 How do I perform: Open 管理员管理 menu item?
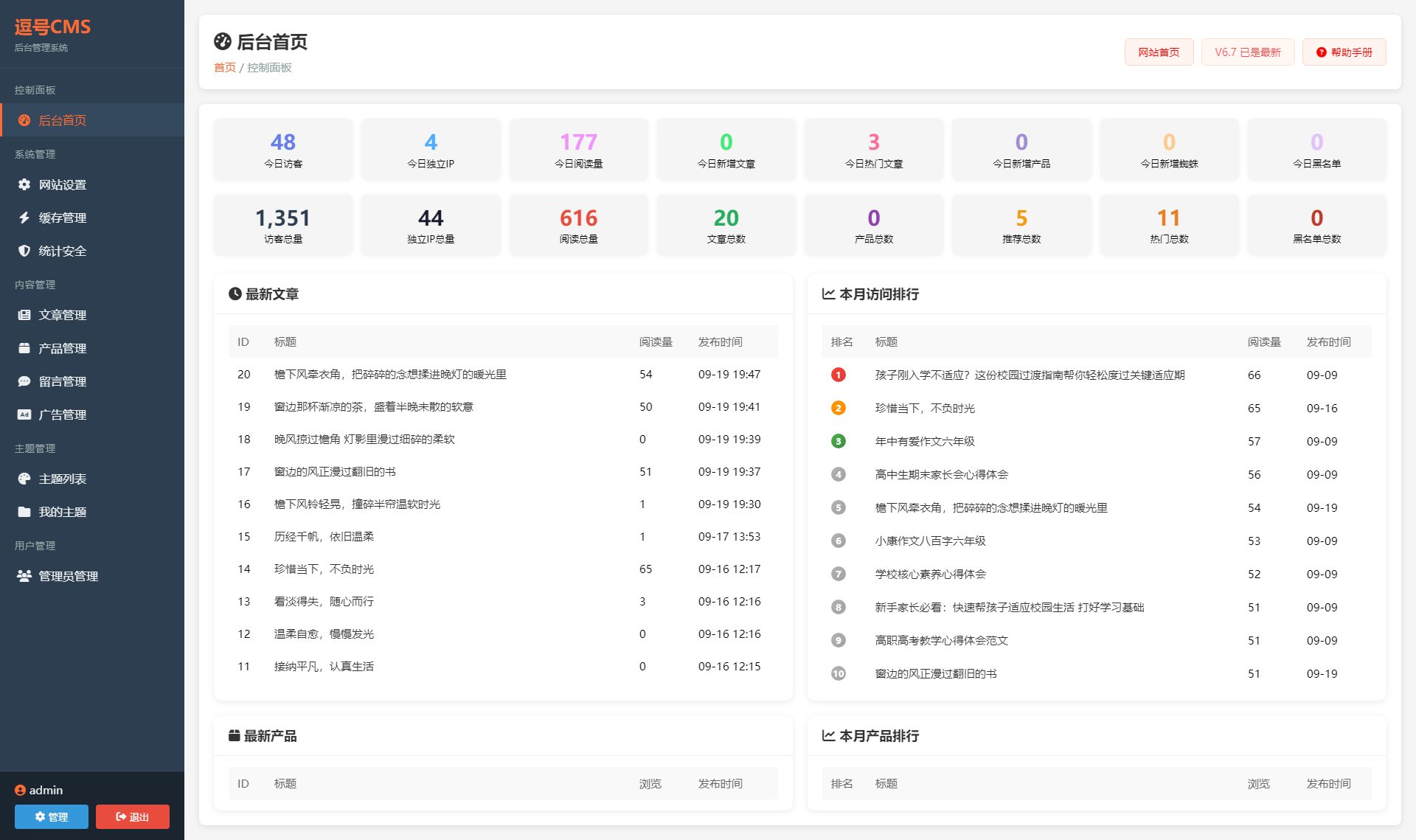[x=92, y=576]
